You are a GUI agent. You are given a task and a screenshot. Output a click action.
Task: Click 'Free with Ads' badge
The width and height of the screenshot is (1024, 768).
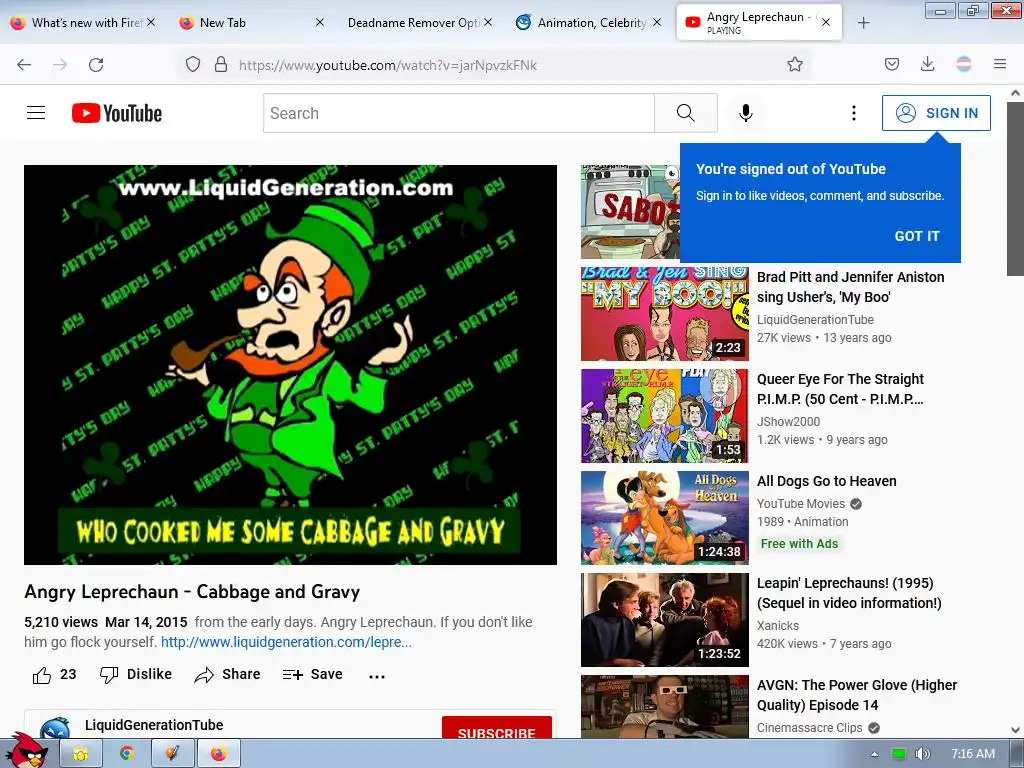click(x=799, y=543)
